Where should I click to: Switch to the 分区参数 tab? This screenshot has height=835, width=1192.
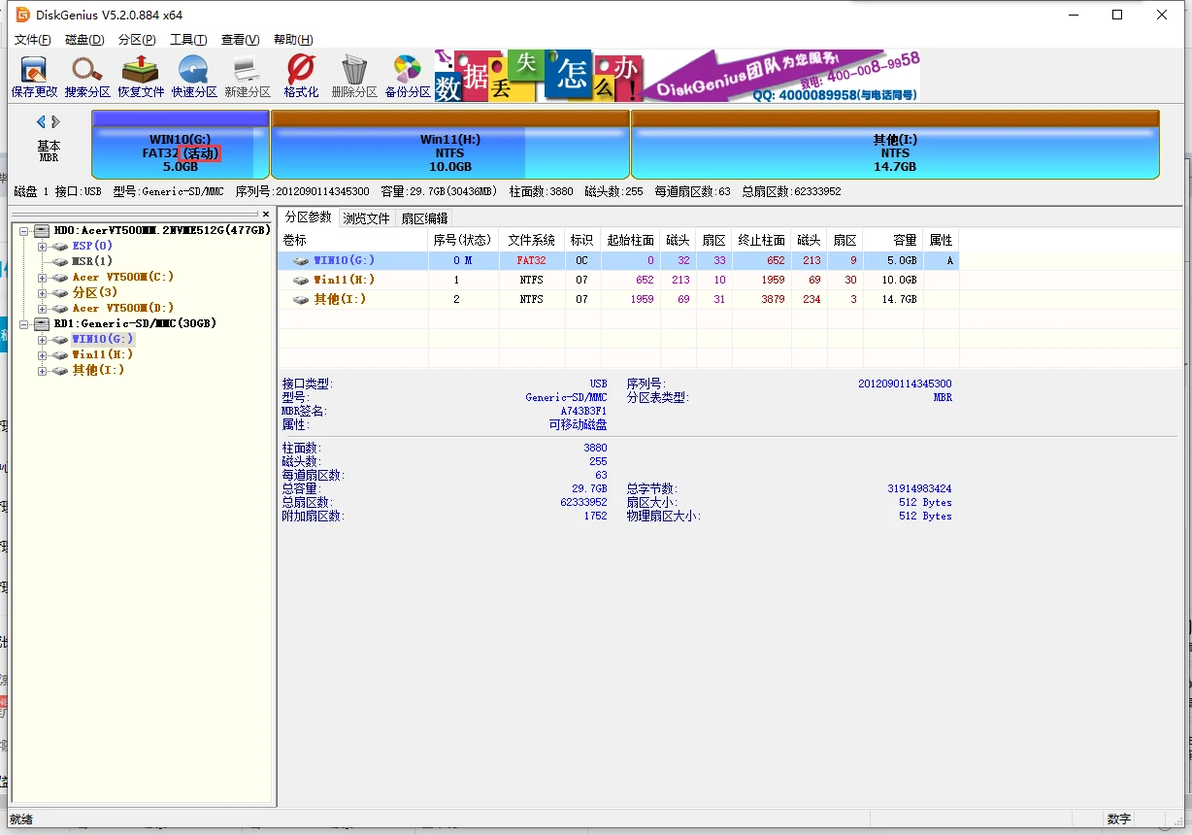pyautogui.click(x=308, y=217)
